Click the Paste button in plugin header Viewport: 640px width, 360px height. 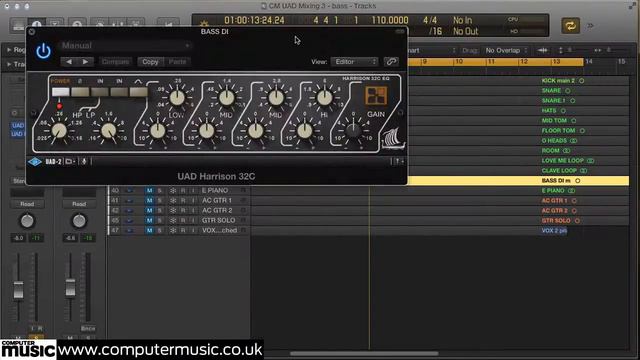click(178, 62)
